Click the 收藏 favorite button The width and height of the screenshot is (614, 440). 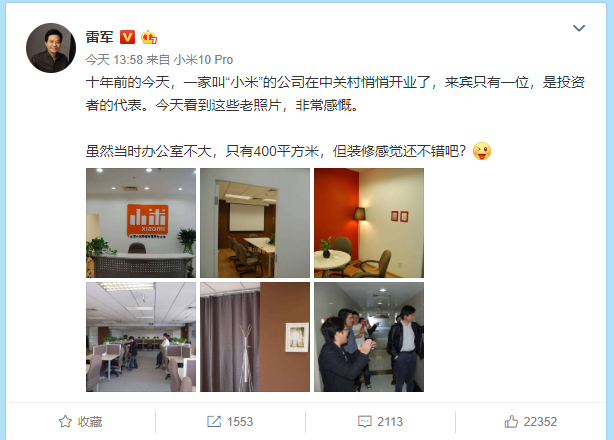click(81, 422)
